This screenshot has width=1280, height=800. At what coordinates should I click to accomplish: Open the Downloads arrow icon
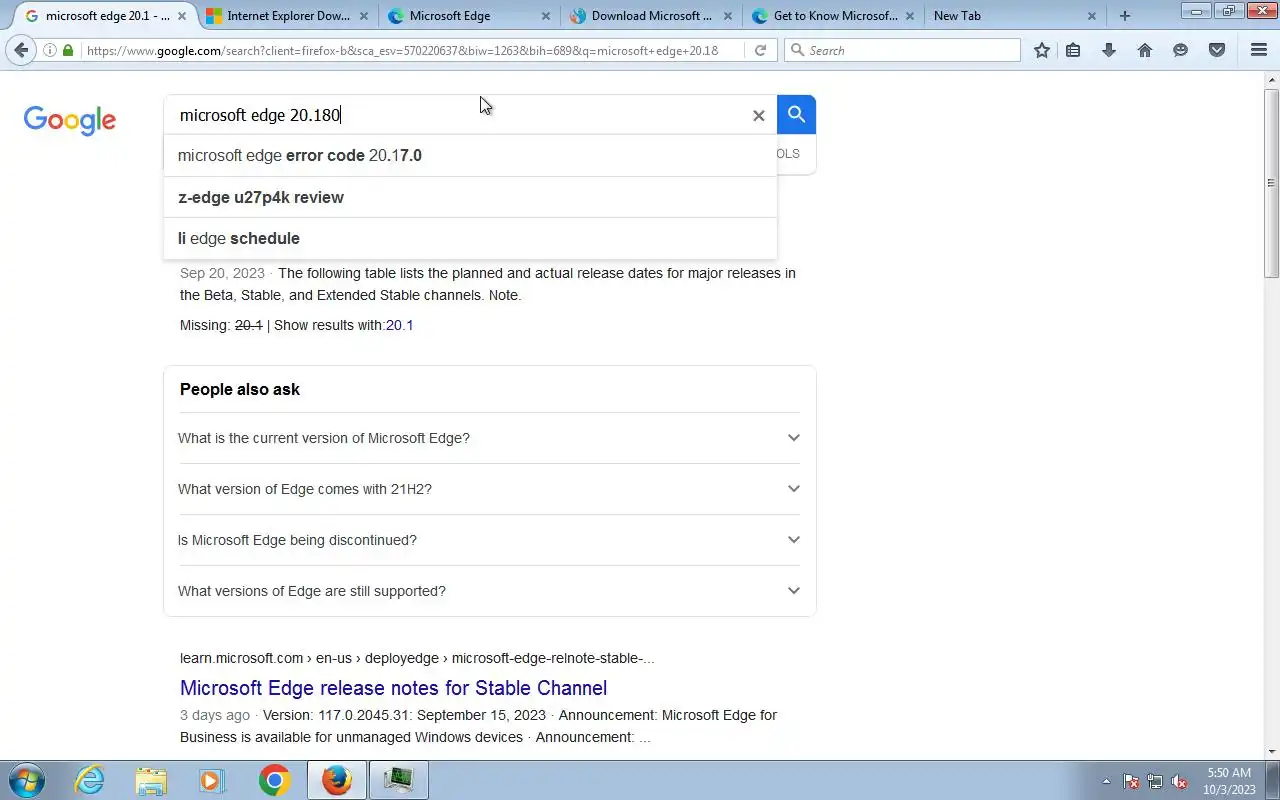pyautogui.click(x=1109, y=50)
